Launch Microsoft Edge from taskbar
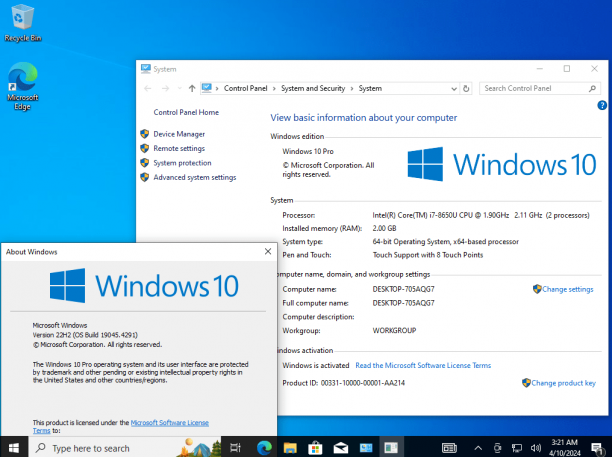This screenshot has height=457, width=612. 264,448
